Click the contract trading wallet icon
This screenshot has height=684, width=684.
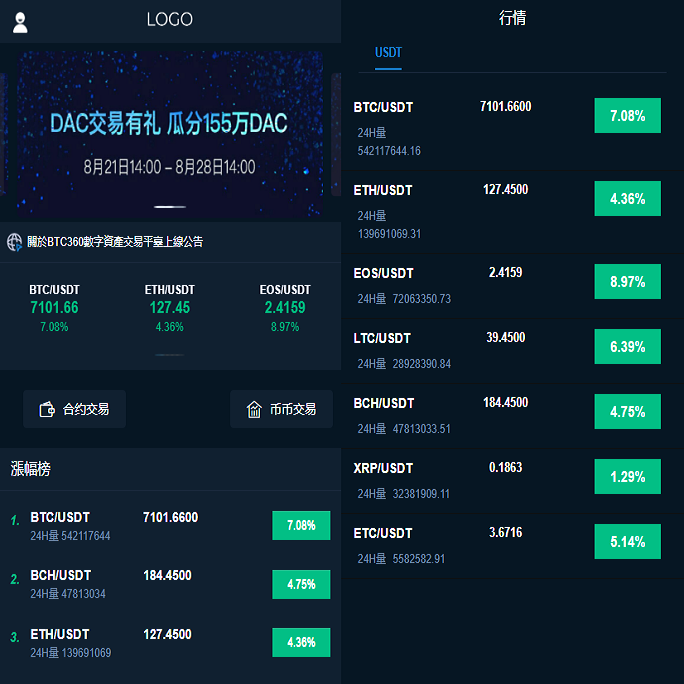coord(46,409)
